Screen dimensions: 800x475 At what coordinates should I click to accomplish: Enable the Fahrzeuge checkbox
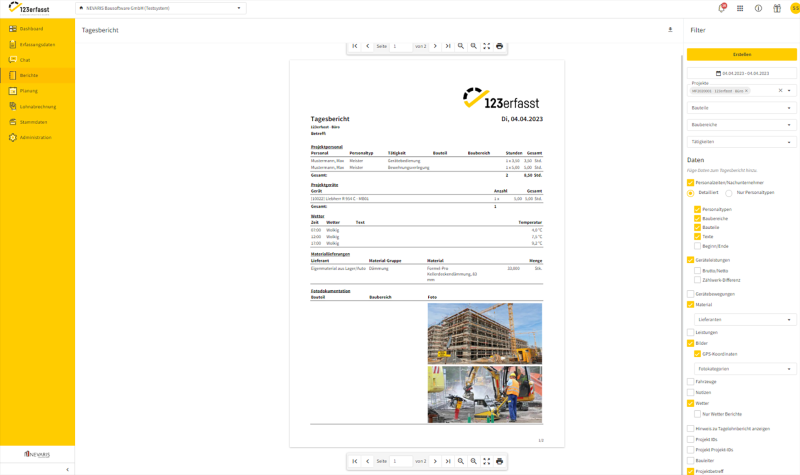click(691, 381)
